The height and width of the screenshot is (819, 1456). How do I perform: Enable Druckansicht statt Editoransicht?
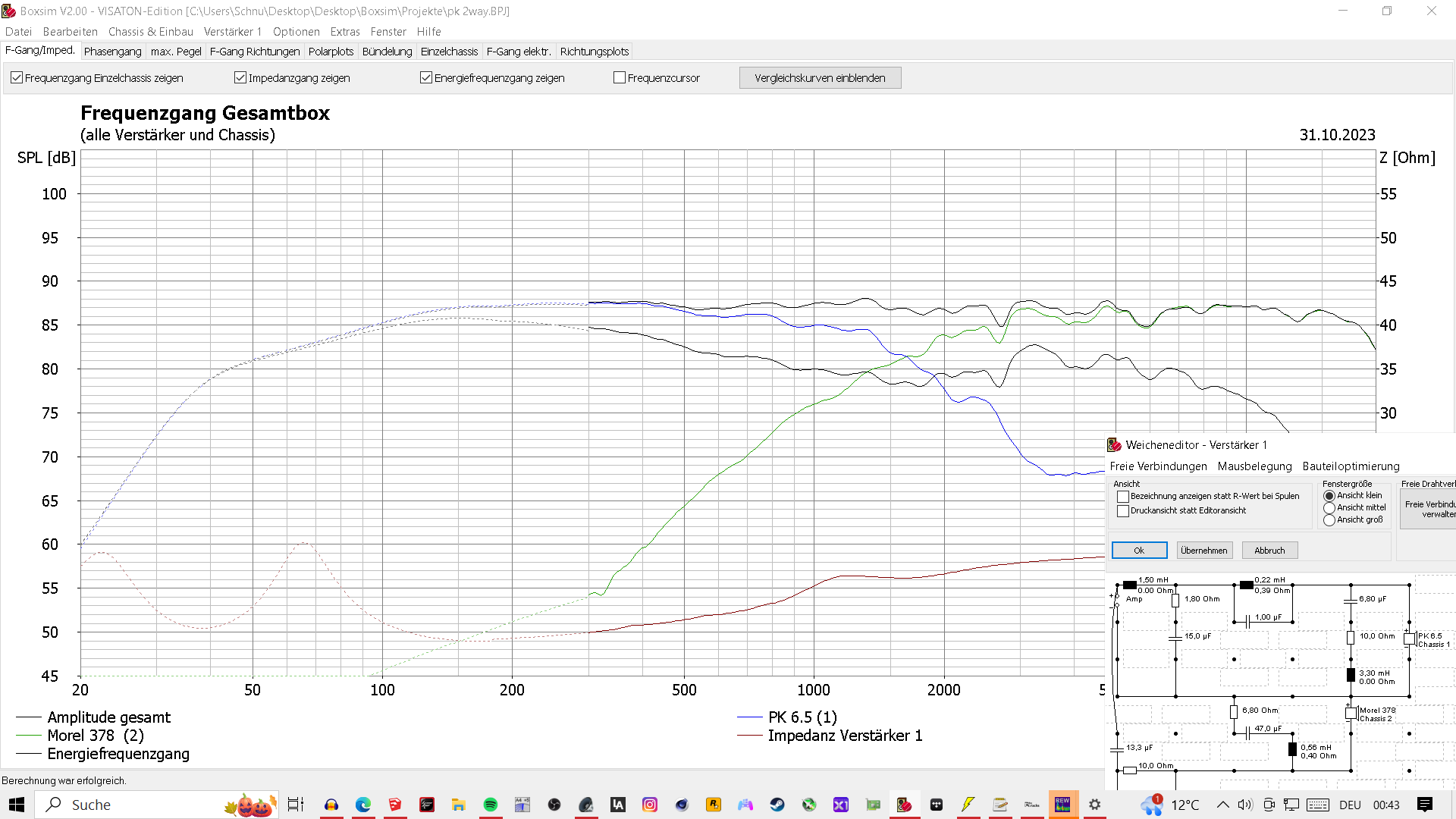[1123, 511]
